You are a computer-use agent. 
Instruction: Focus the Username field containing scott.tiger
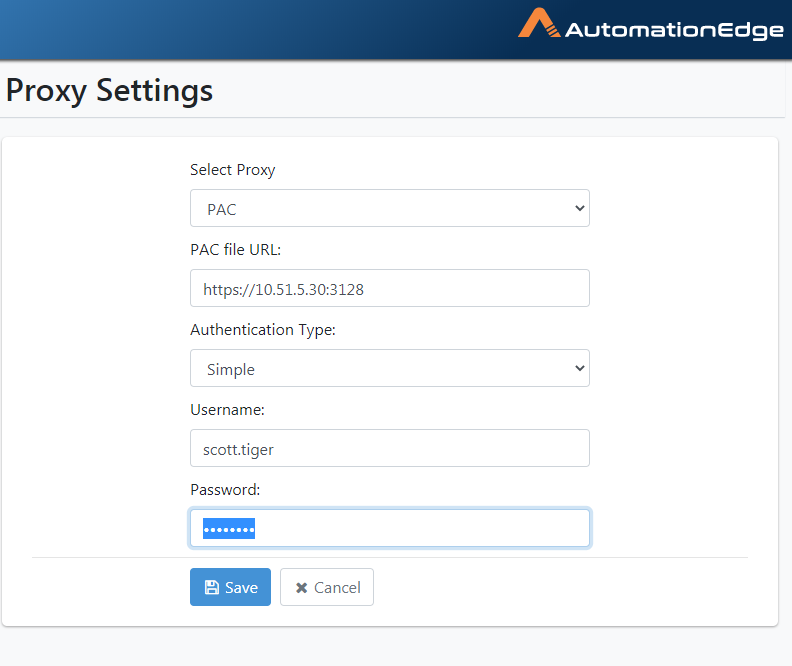(x=390, y=448)
